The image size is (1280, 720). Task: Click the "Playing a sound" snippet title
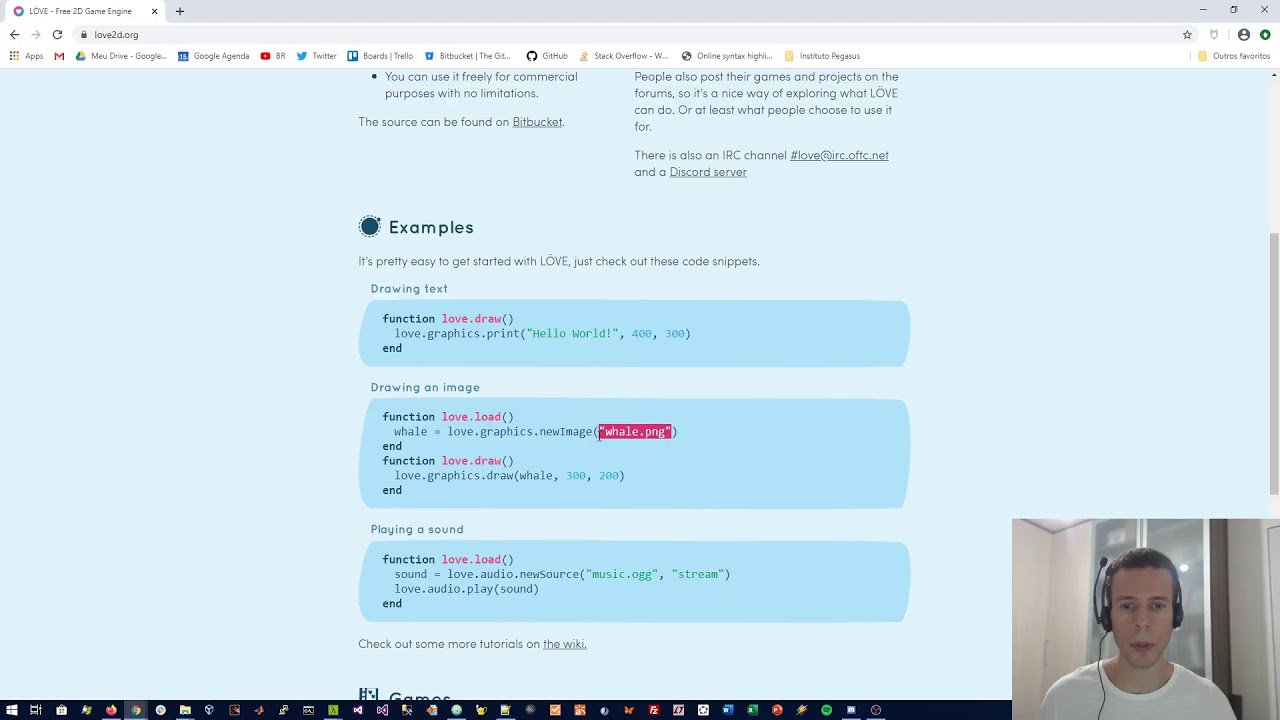(417, 529)
